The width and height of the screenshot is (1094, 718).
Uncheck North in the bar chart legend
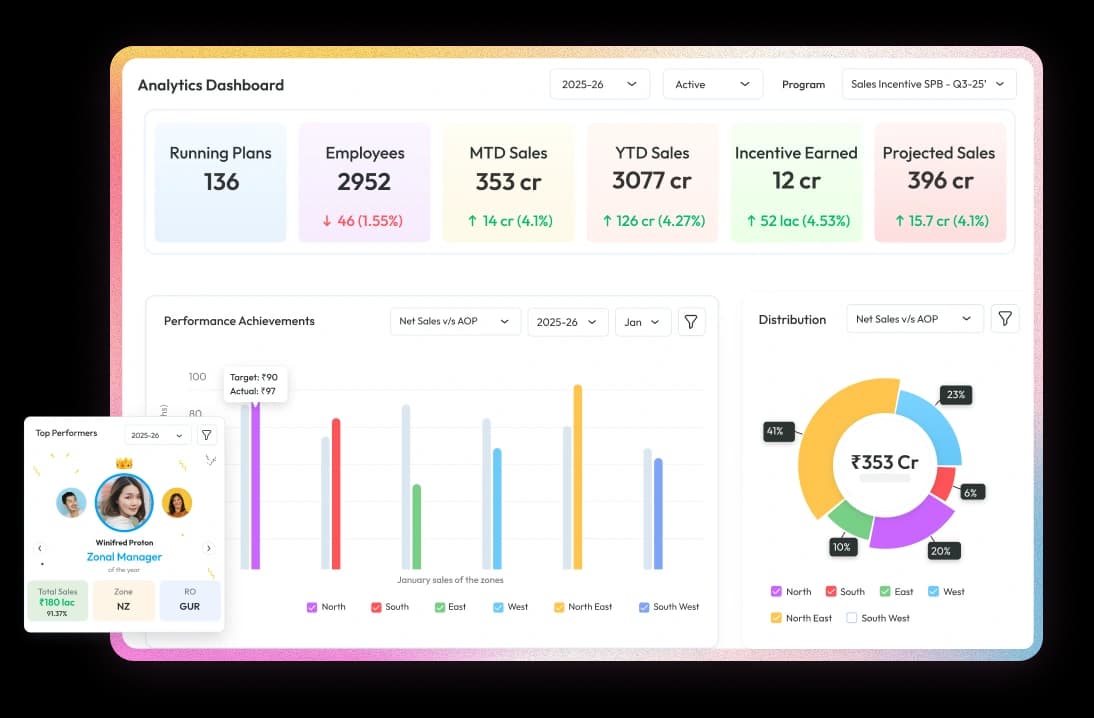pyautogui.click(x=312, y=607)
